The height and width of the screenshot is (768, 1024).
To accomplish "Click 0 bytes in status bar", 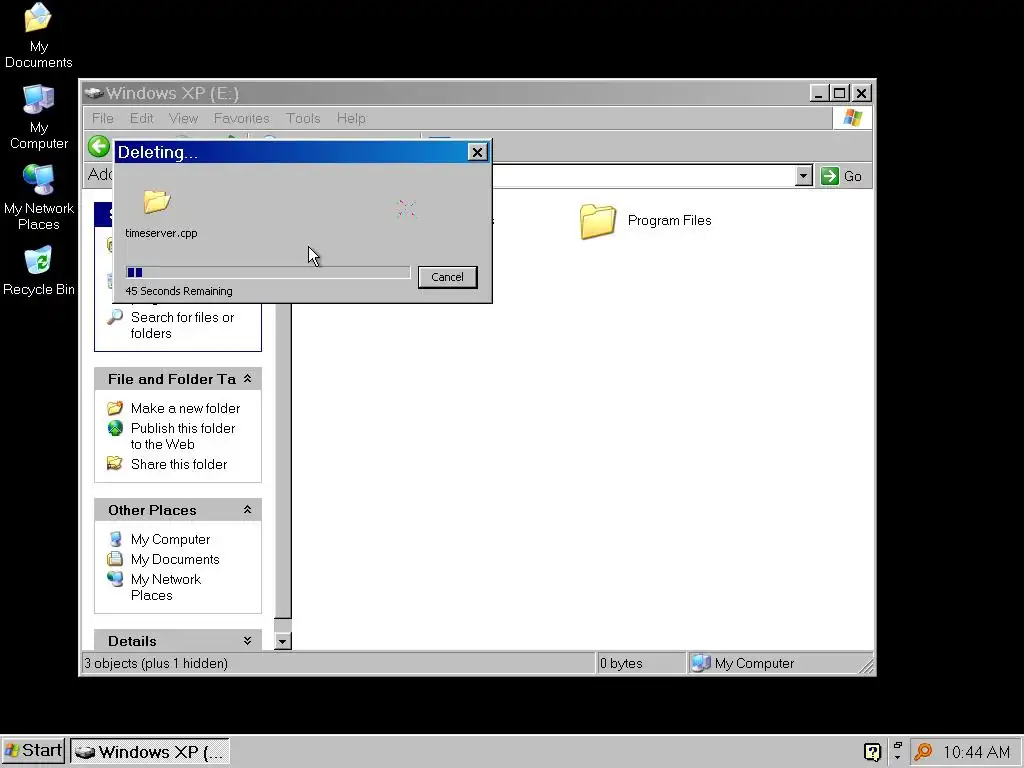I will pos(621,664).
